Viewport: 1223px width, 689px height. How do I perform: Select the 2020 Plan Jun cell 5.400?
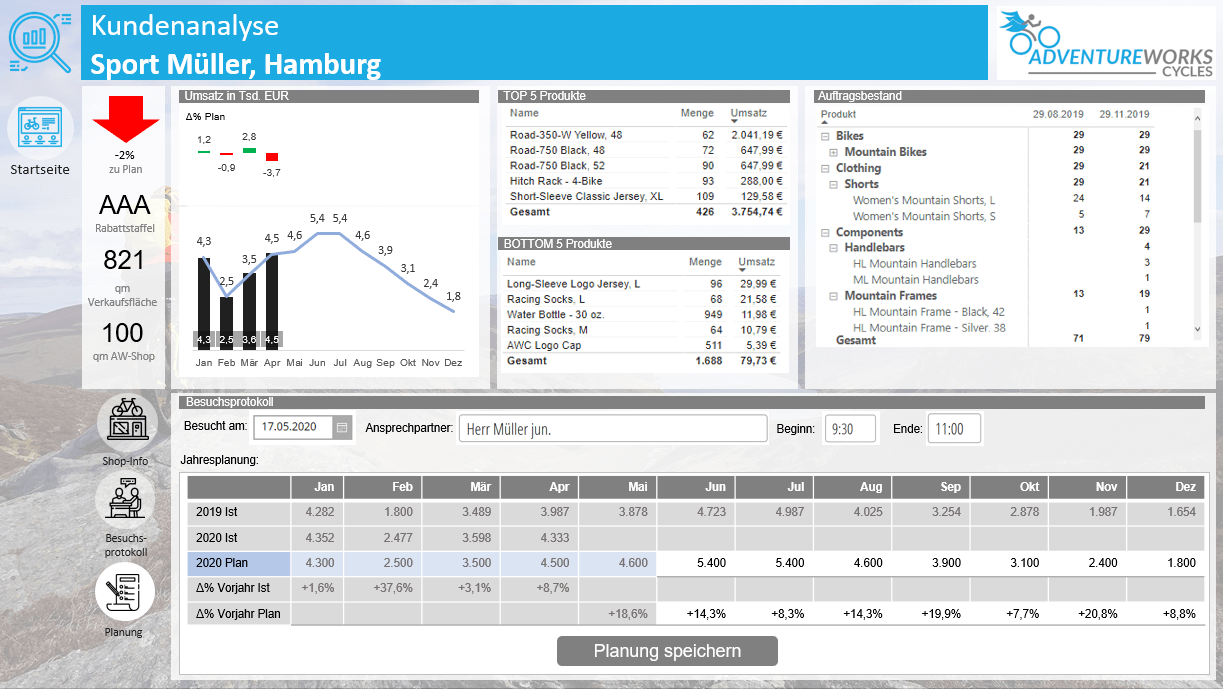coord(696,563)
